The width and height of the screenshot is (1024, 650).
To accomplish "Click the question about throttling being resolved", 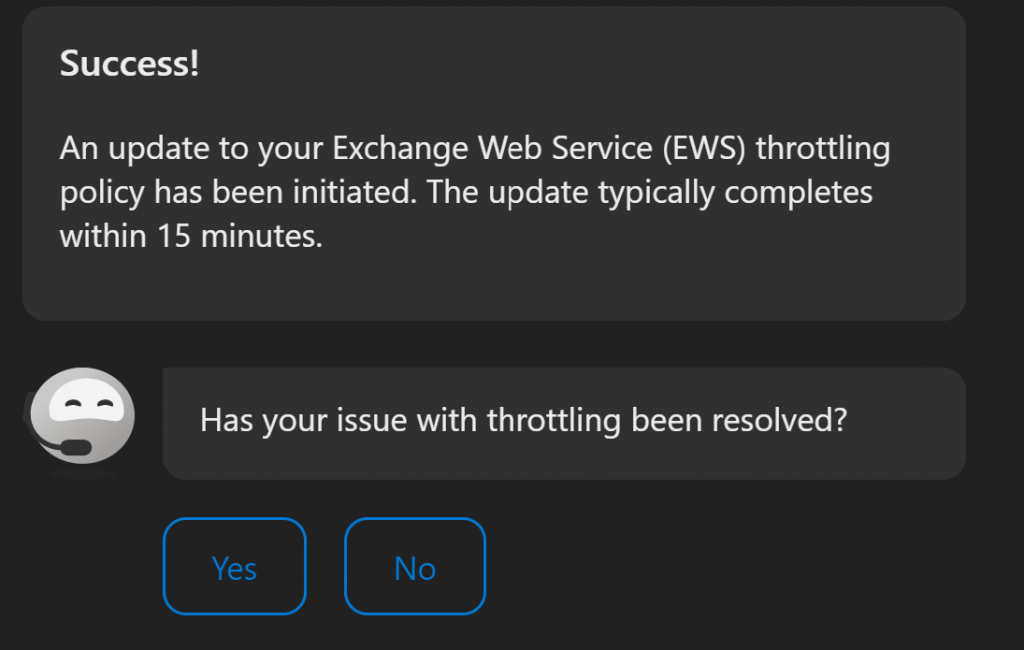I will [523, 420].
